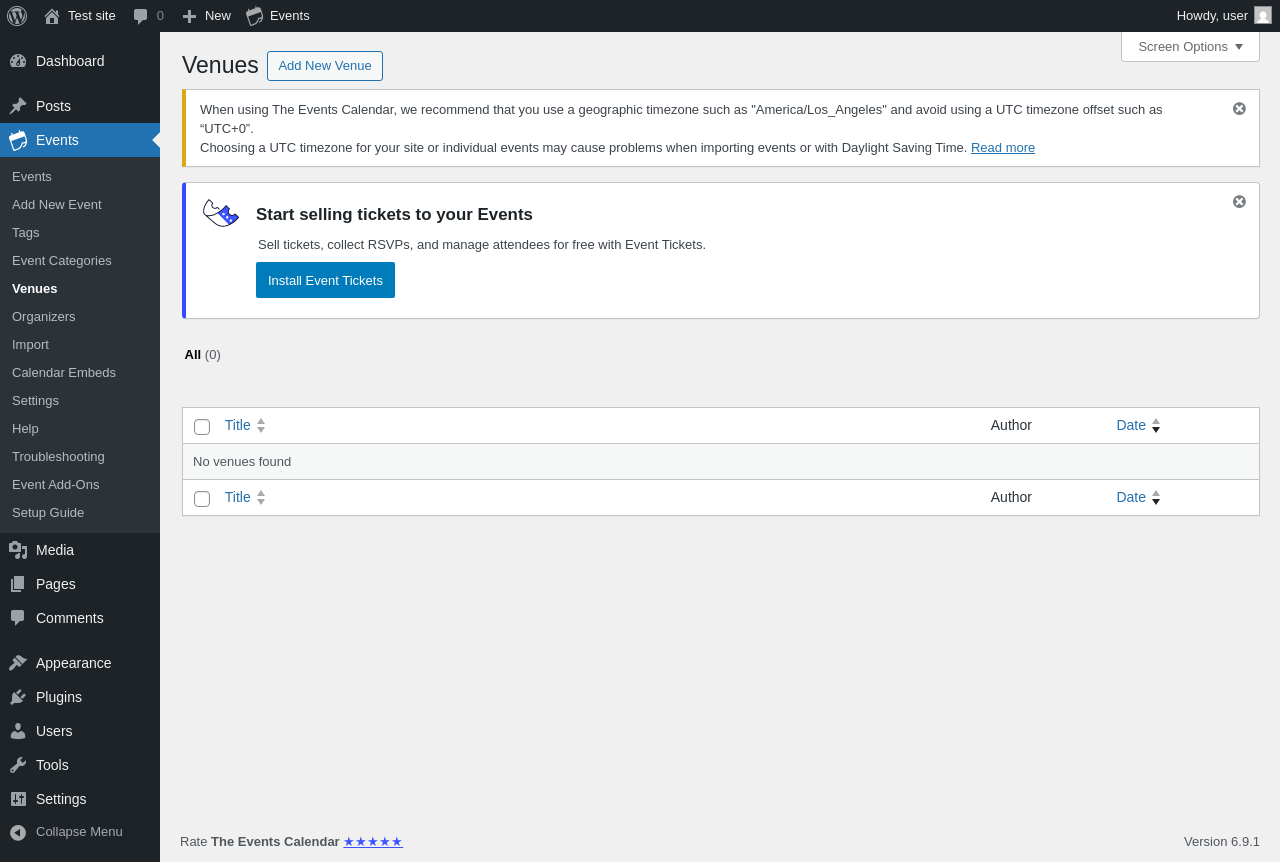1280x862 pixels.
Task: Click the Settings sliders icon in the sidebar
Action: point(18,799)
